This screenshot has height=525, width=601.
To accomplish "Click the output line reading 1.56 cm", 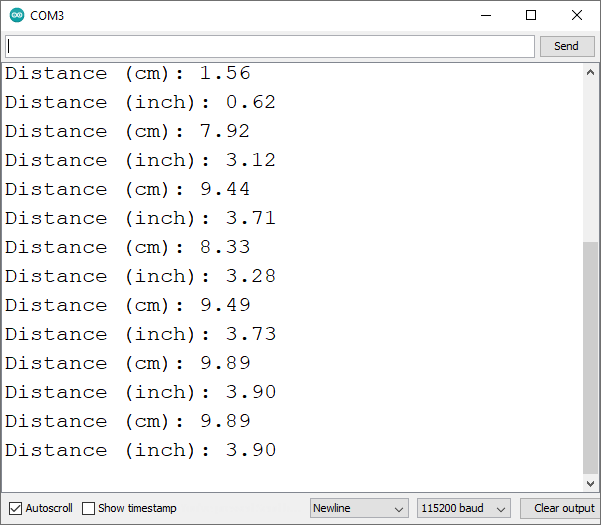I will click(x=128, y=73).
